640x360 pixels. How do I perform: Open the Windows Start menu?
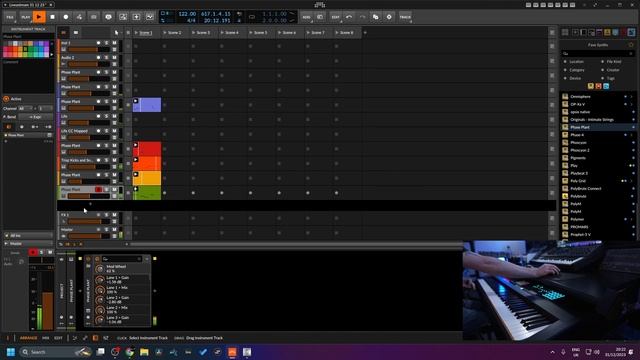11,352
